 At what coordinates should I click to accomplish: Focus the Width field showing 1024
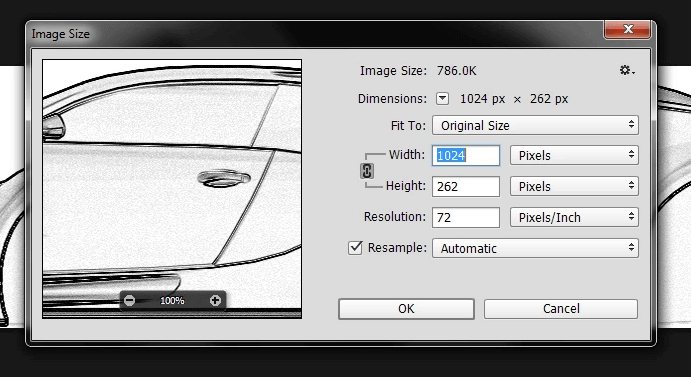(466, 155)
